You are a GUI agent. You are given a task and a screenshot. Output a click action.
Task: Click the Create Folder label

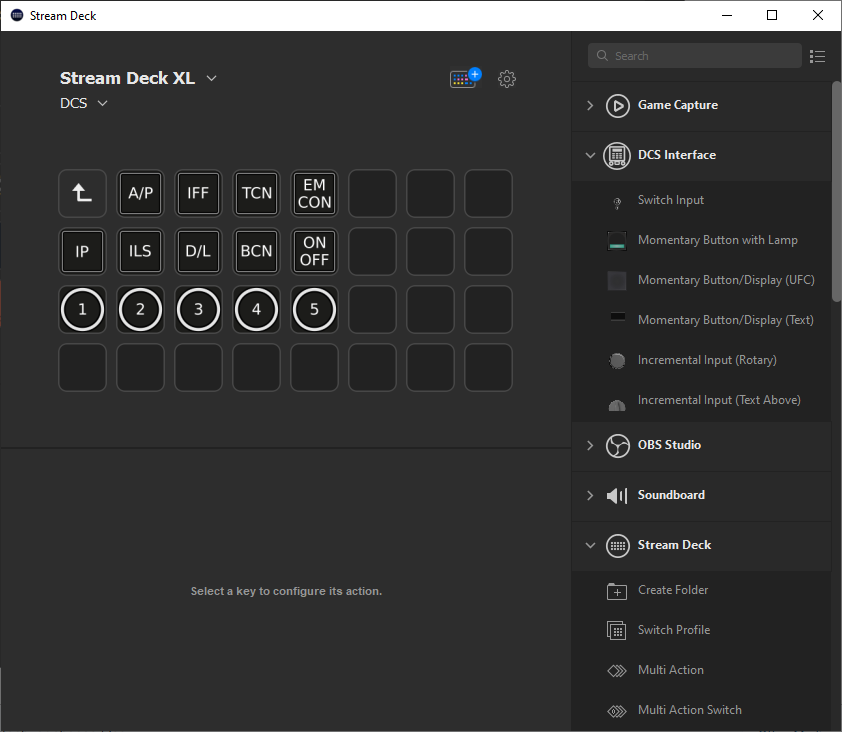(x=673, y=590)
